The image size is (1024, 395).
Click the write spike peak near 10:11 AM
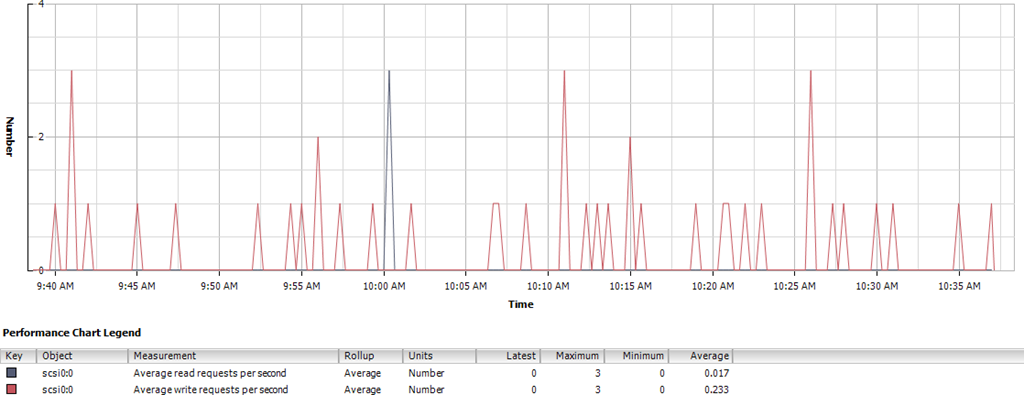pos(564,71)
